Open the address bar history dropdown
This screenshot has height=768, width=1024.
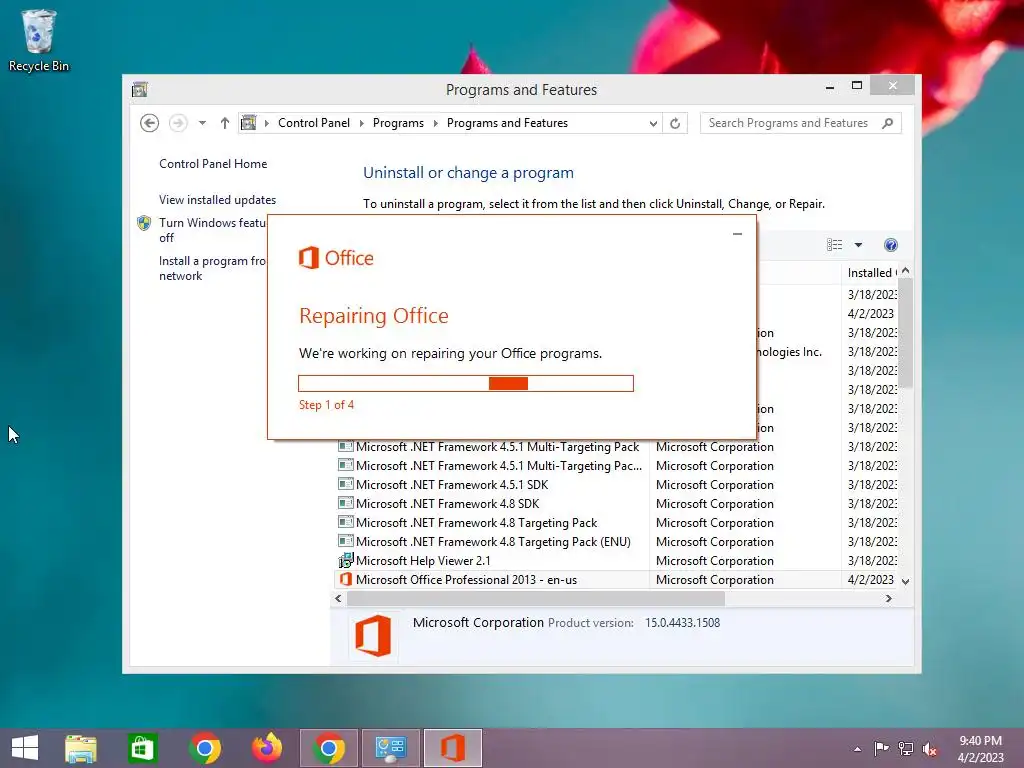click(652, 123)
